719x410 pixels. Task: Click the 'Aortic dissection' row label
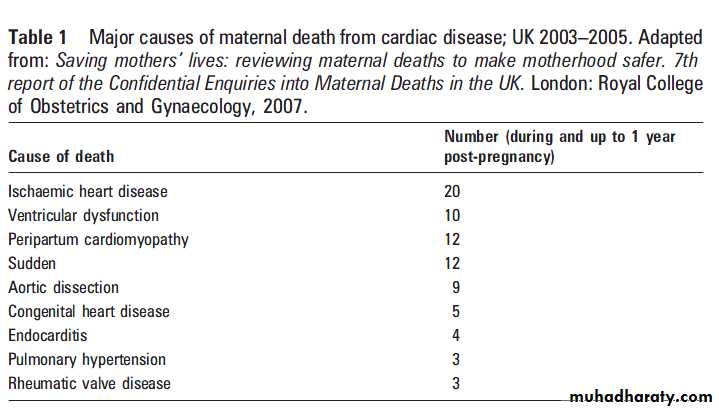(63, 288)
